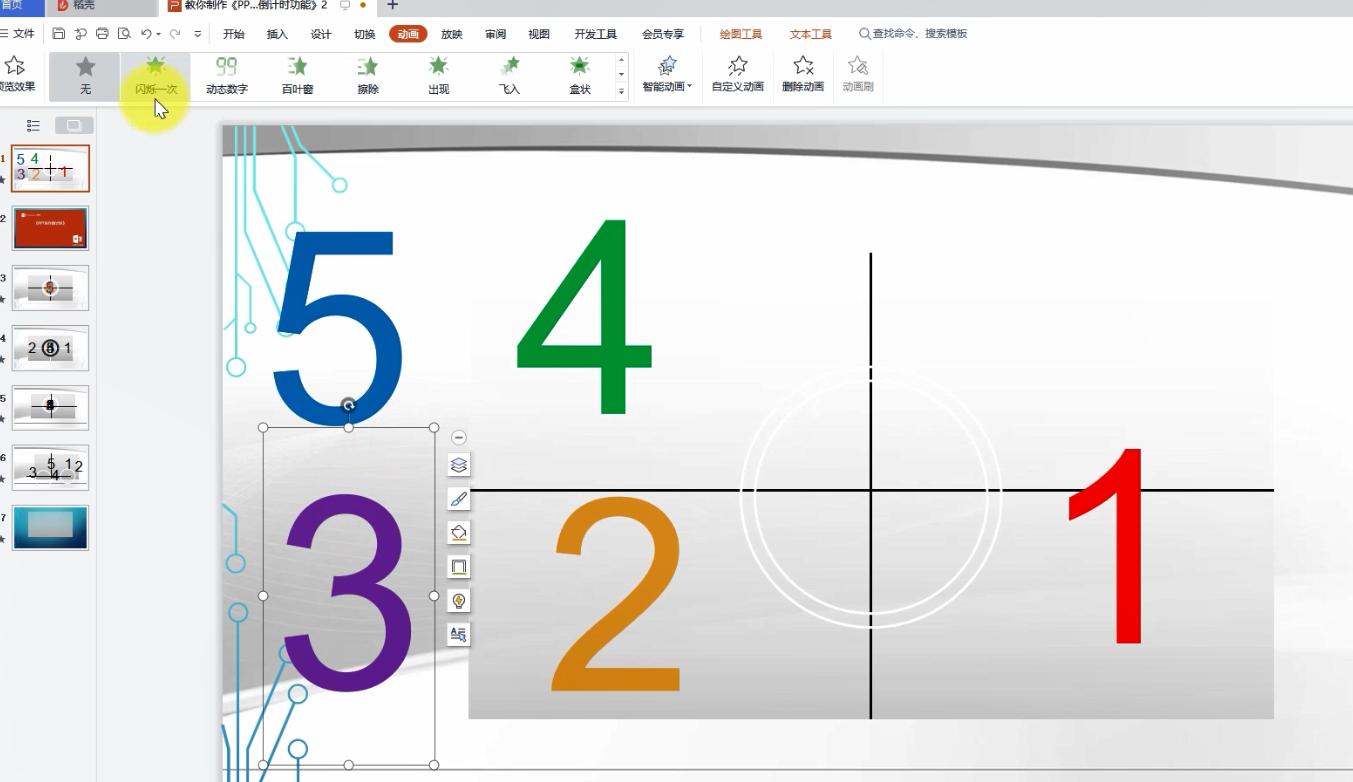The width and height of the screenshot is (1353, 782).
Task: Select the orange number 2 on slide
Action: click(x=616, y=596)
